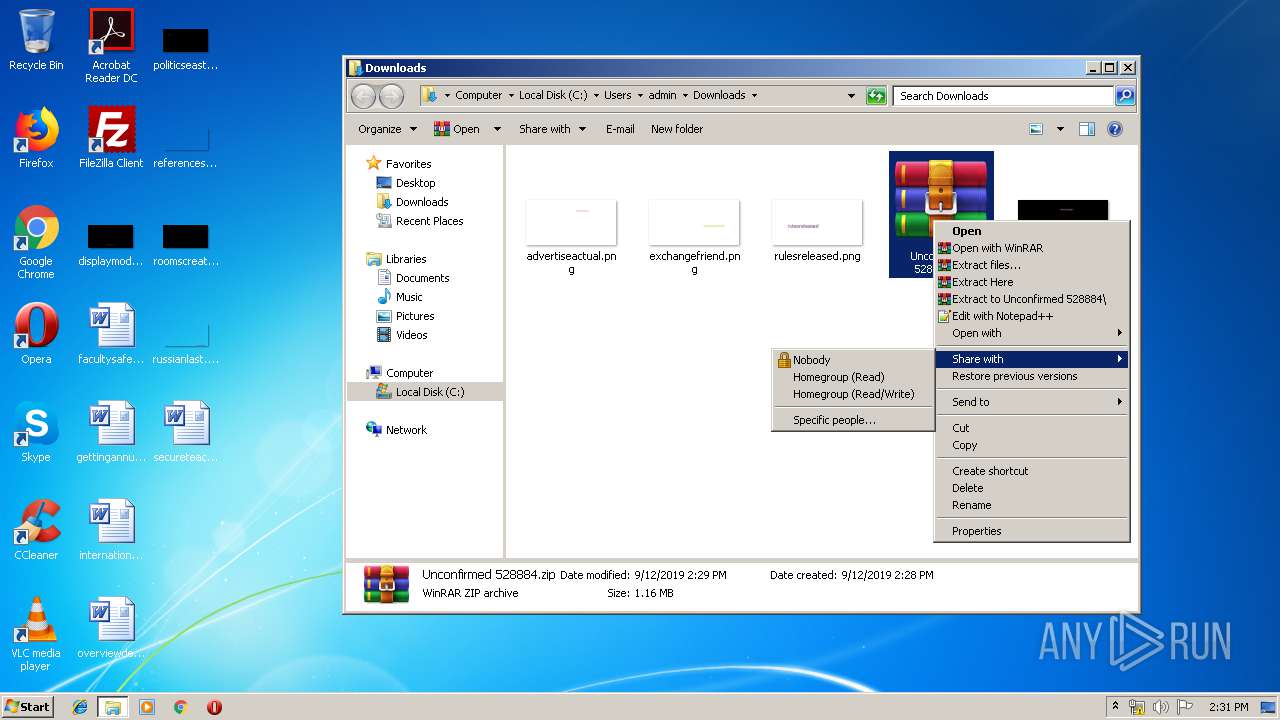Expand the Open button dropdown arrow
The image size is (1280, 720).
[x=495, y=129]
